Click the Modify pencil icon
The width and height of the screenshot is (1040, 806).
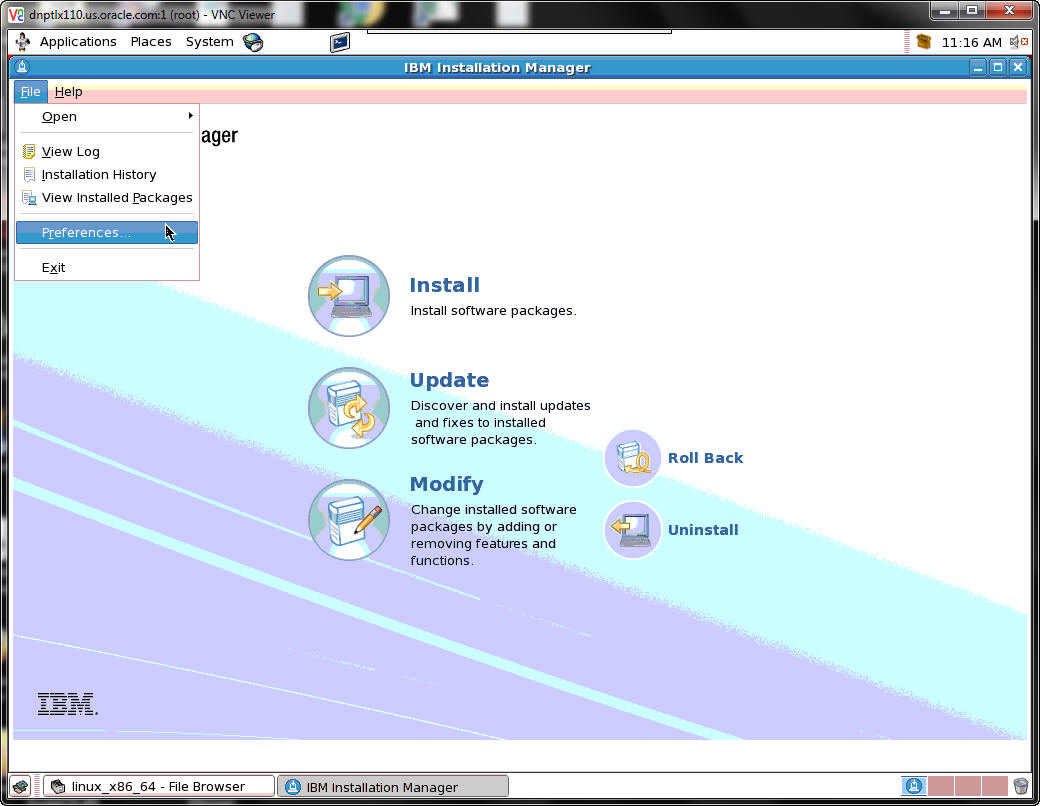click(349, 519)
